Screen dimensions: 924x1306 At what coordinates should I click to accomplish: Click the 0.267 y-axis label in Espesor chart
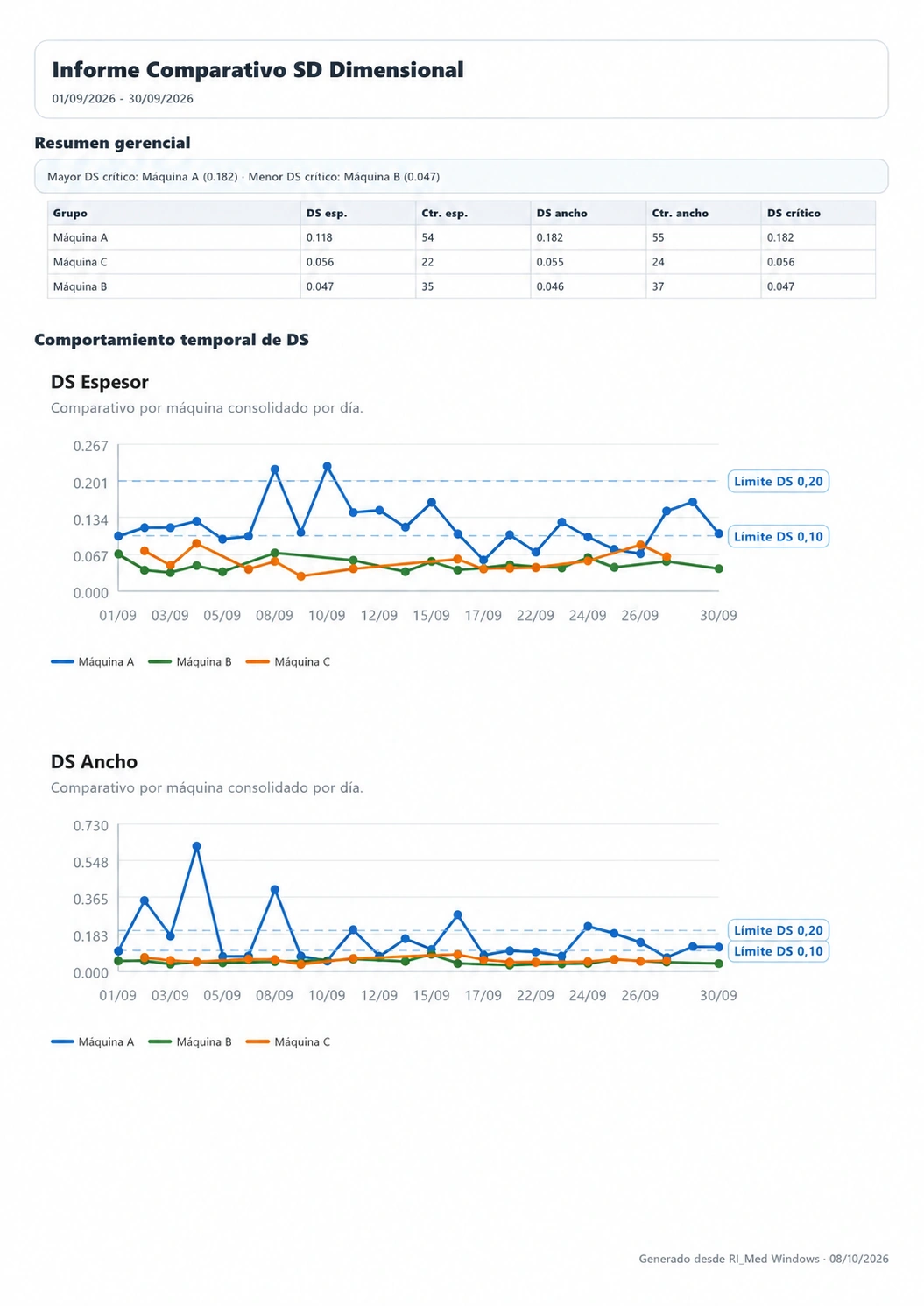(x=91, y=446)
